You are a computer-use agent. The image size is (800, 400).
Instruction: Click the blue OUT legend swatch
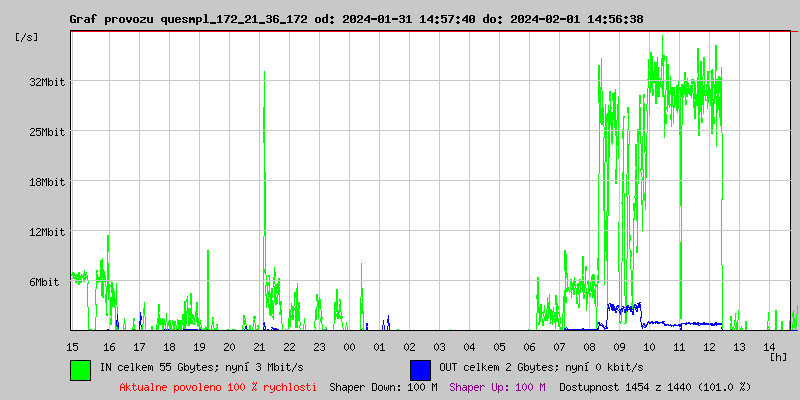point(420,369)
